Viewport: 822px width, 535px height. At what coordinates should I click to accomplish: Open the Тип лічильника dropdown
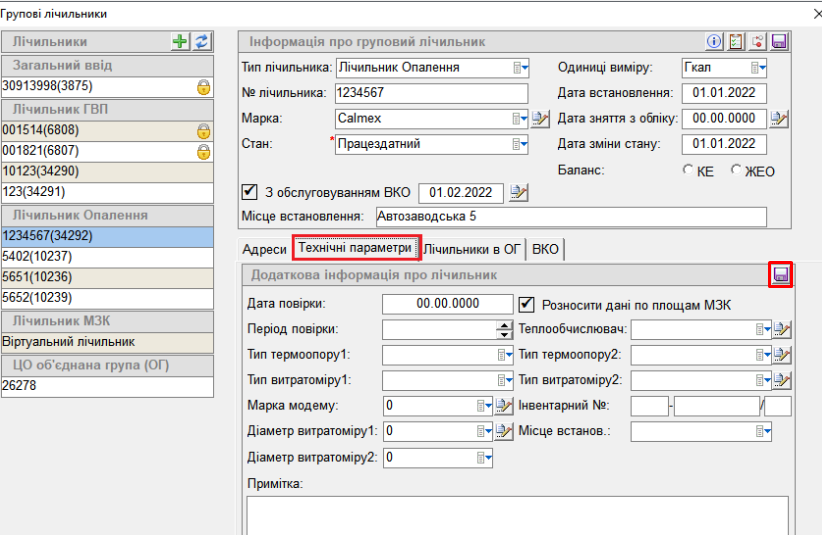519,68
